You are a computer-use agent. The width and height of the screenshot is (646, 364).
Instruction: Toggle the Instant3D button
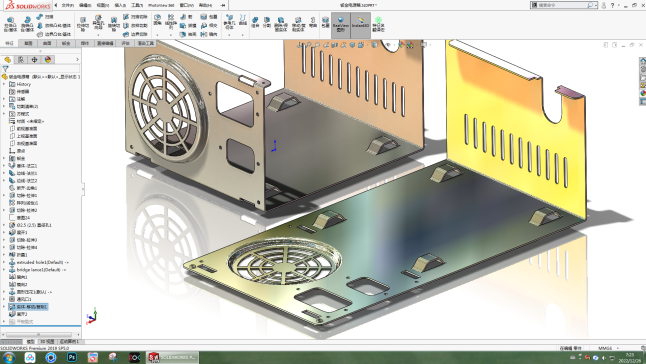point(360,25)
